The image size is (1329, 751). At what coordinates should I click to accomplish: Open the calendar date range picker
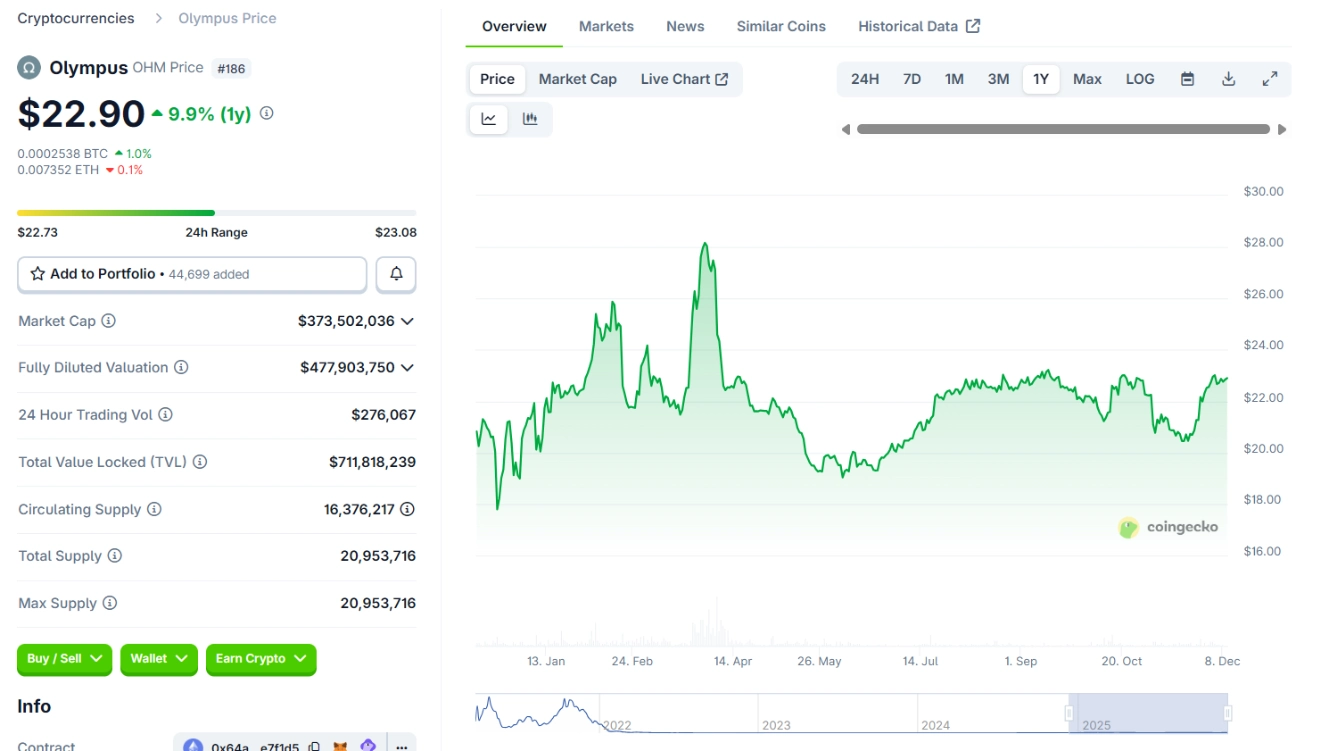1187,79
